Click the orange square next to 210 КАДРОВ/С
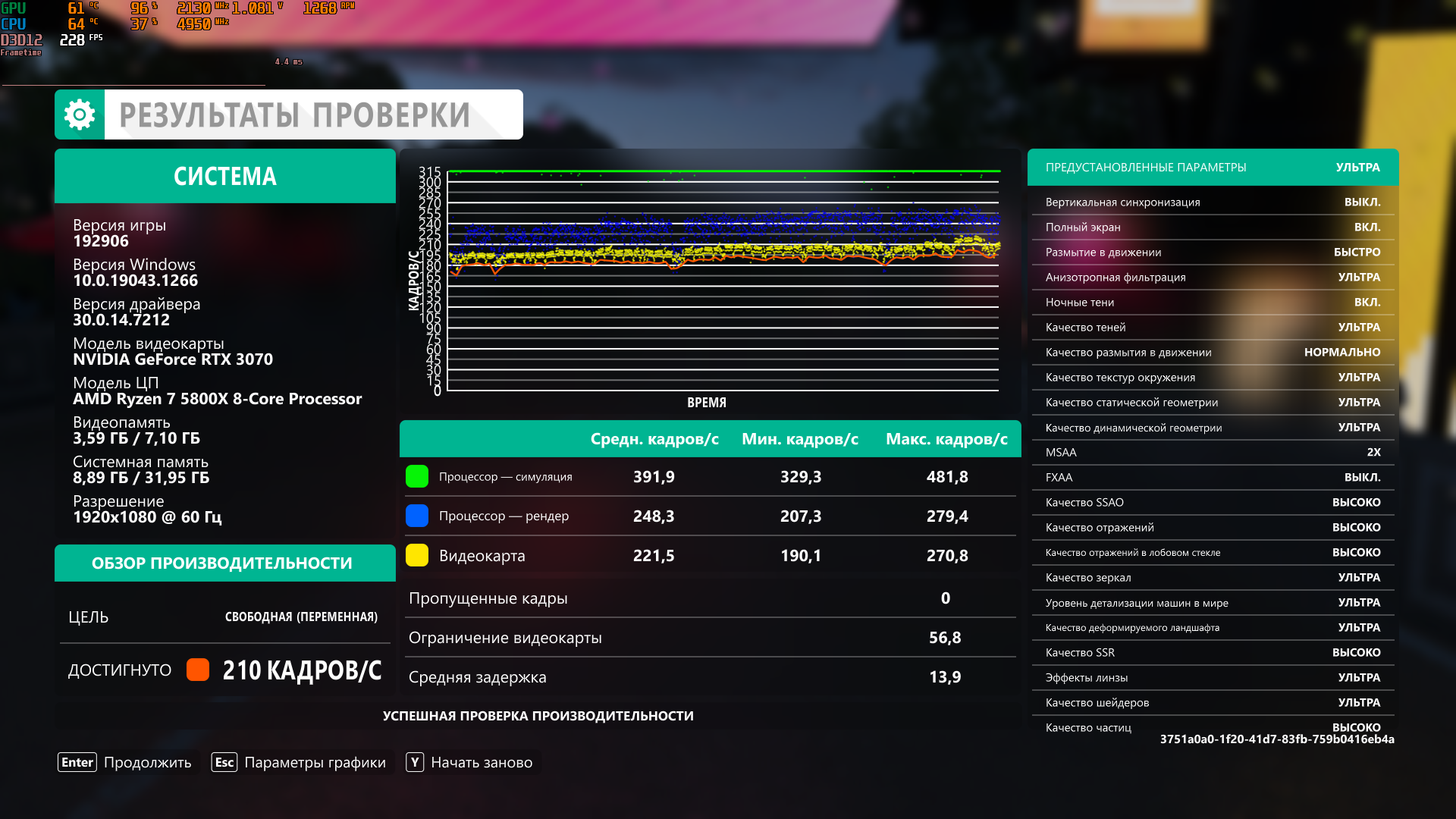This screenshot has width=1456, height=819. point(198,670)
